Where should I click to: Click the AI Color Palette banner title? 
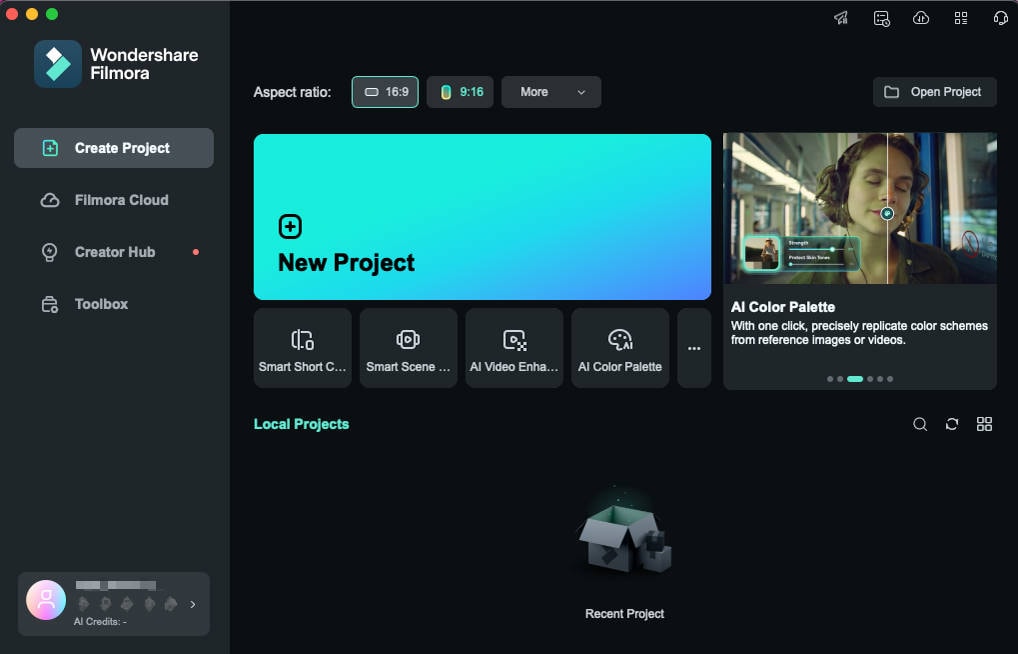pyautogui.click(x=783, y=307)
